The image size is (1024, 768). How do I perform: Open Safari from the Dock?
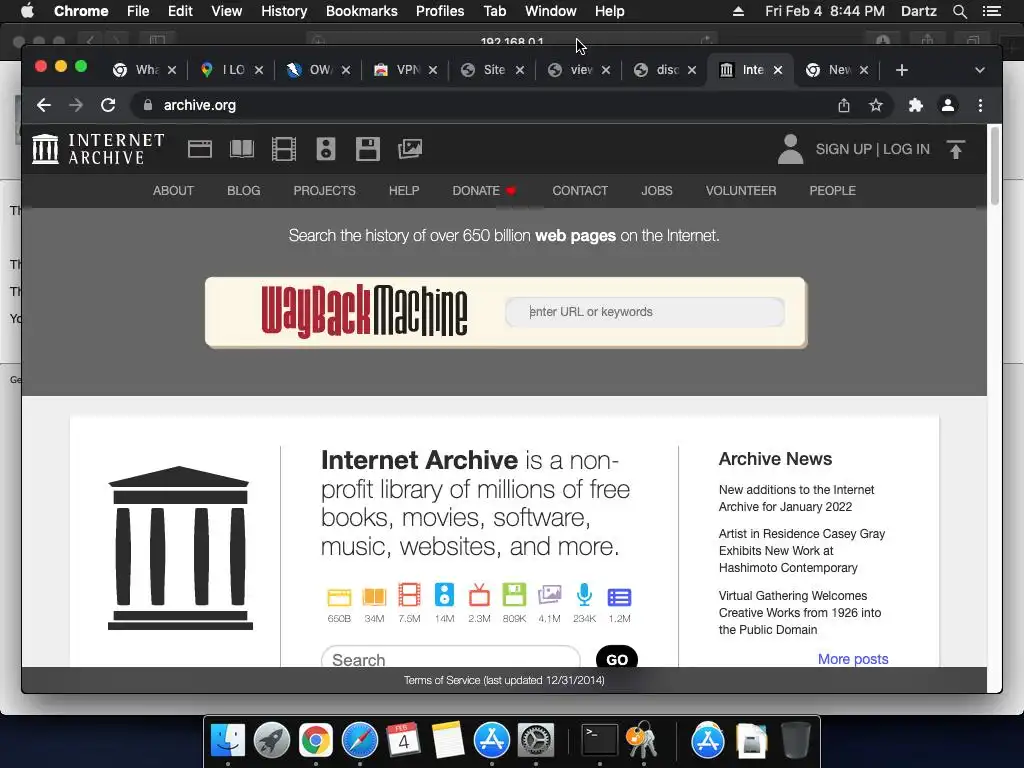click(x=360, y=741)
